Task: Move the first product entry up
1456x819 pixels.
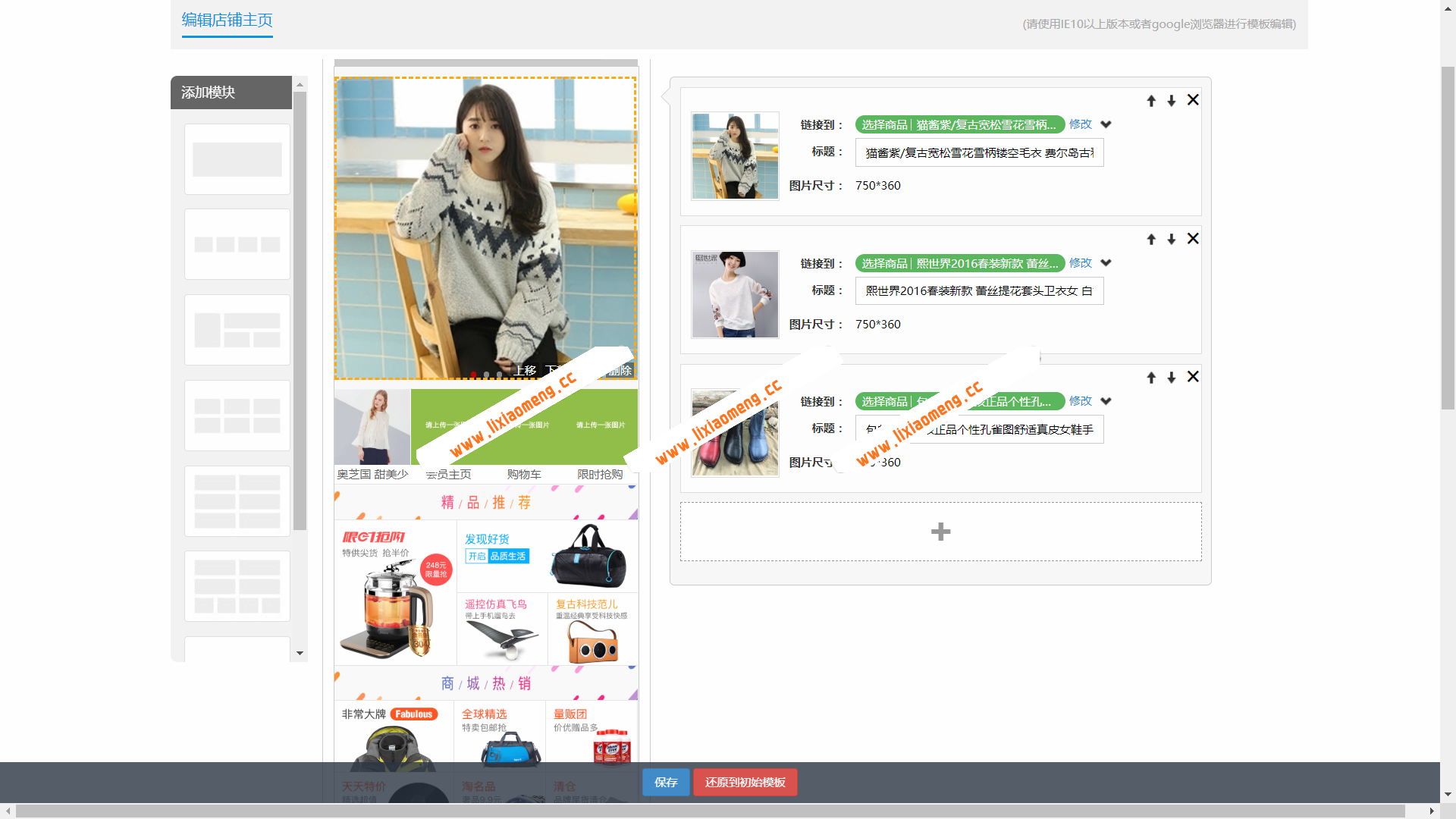Action: pos(1151,100)
